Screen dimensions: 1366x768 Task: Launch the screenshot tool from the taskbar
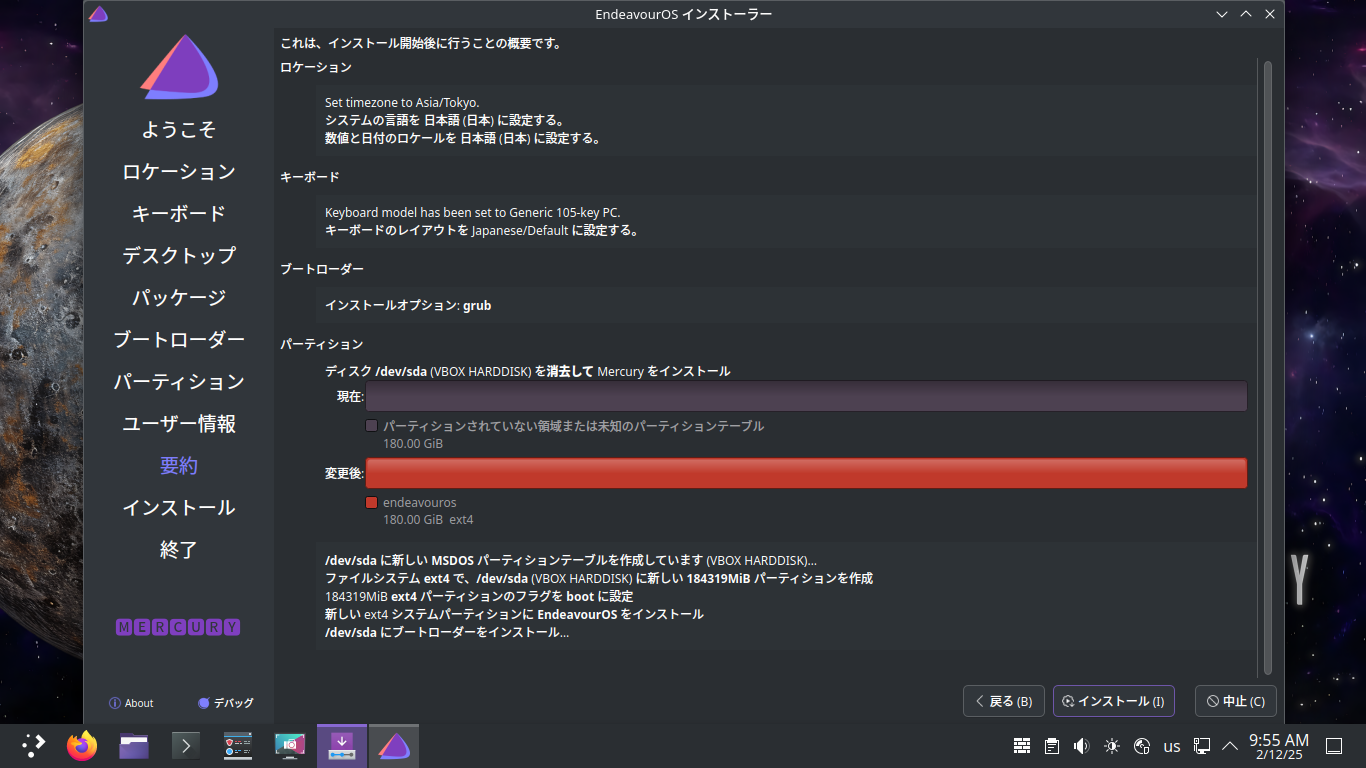(x=290, y=745)
